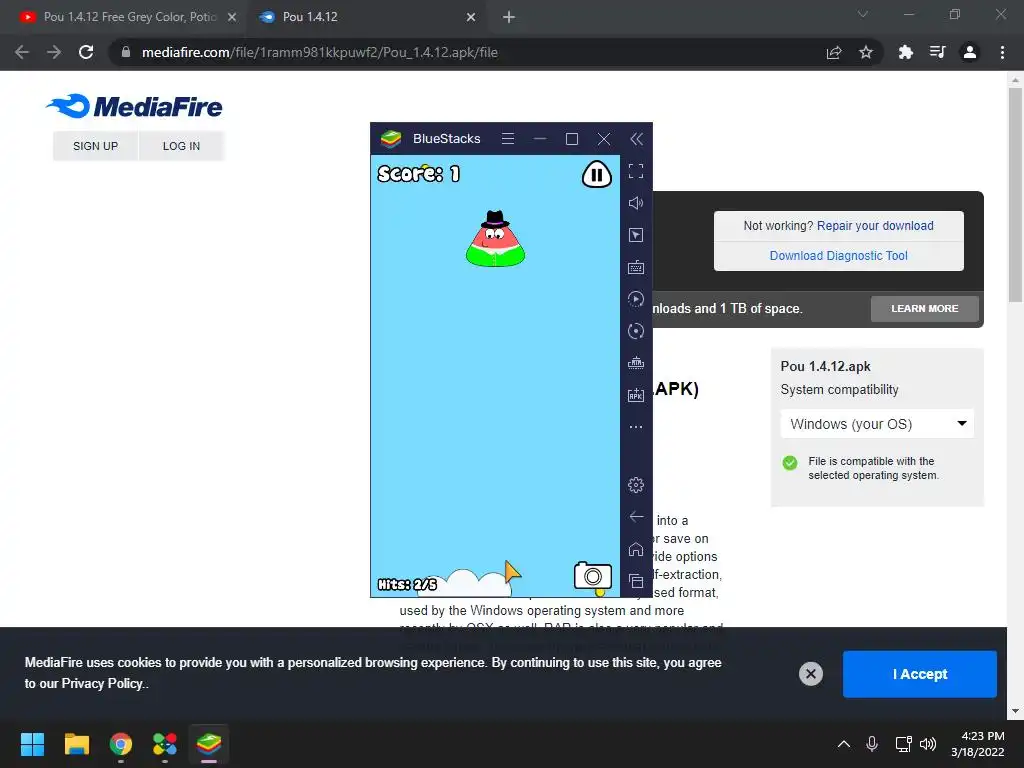Go to BlueStacks home screen
Image resolution: width=1024 pixels, height=768 pixels.
click(x=635, y=549)
